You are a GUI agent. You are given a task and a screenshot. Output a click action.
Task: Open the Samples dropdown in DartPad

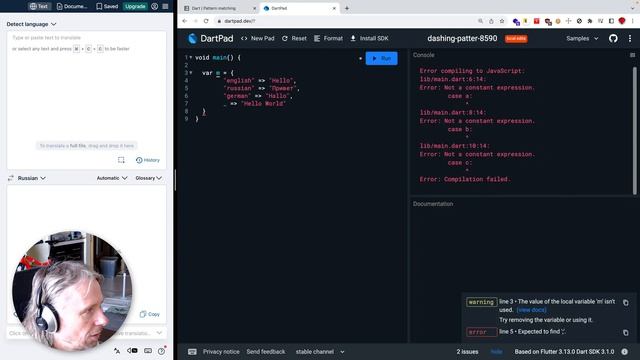click(x=582, y=38)
